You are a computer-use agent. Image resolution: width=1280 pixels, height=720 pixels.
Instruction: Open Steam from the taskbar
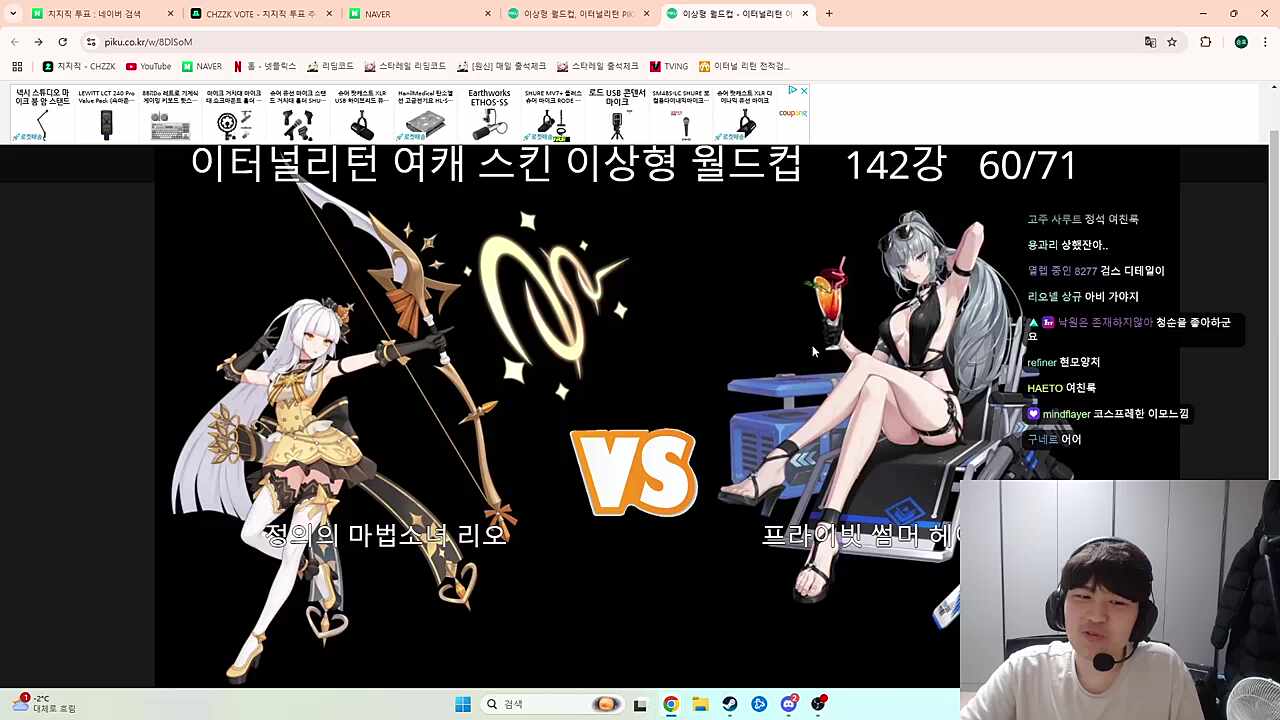click(730, 704)
